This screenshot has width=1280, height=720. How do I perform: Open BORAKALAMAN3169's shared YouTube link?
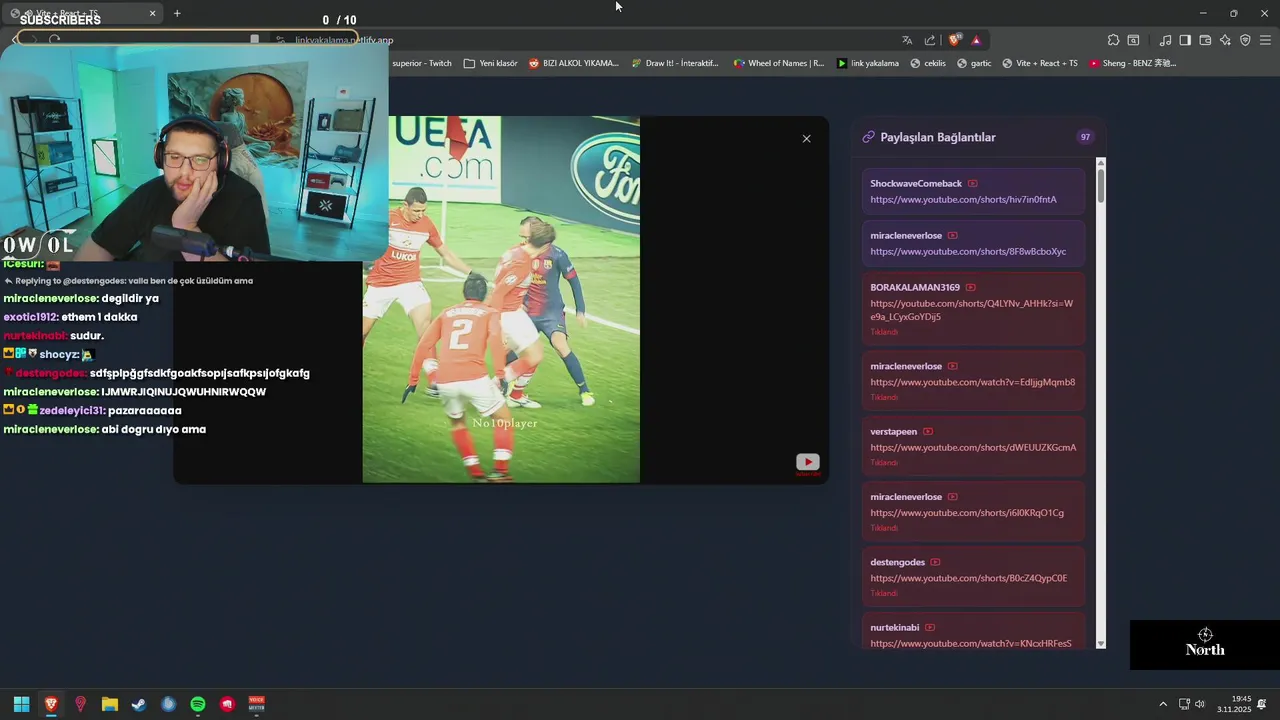click(971, 310)
